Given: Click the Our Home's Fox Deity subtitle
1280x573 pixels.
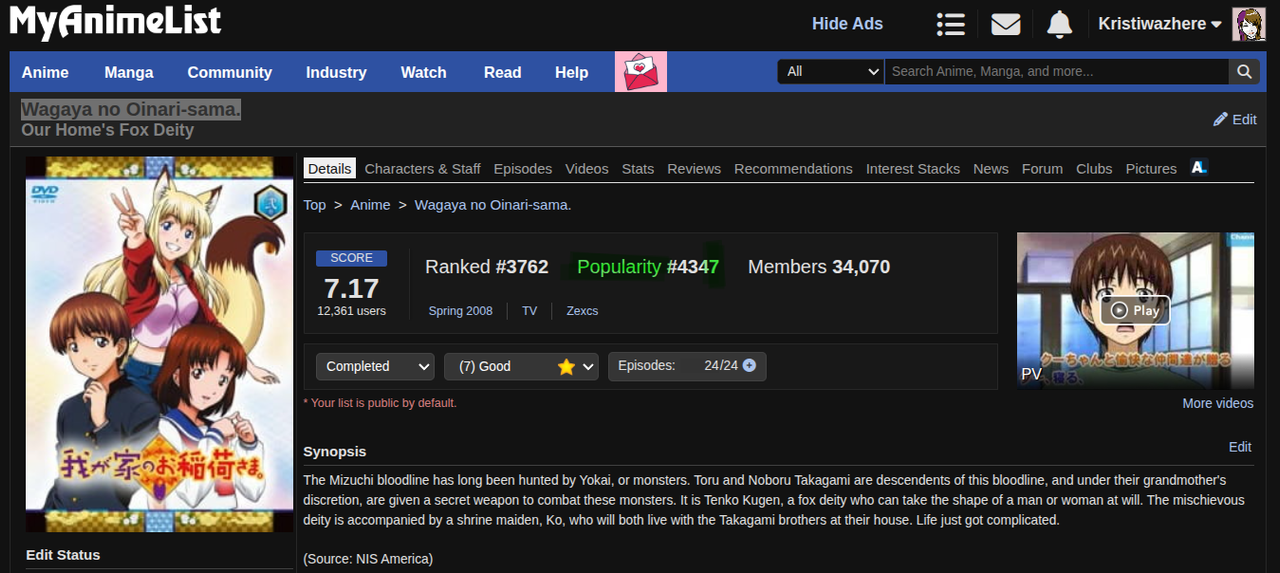Looking at the screenshot, I should coord(108,130).
